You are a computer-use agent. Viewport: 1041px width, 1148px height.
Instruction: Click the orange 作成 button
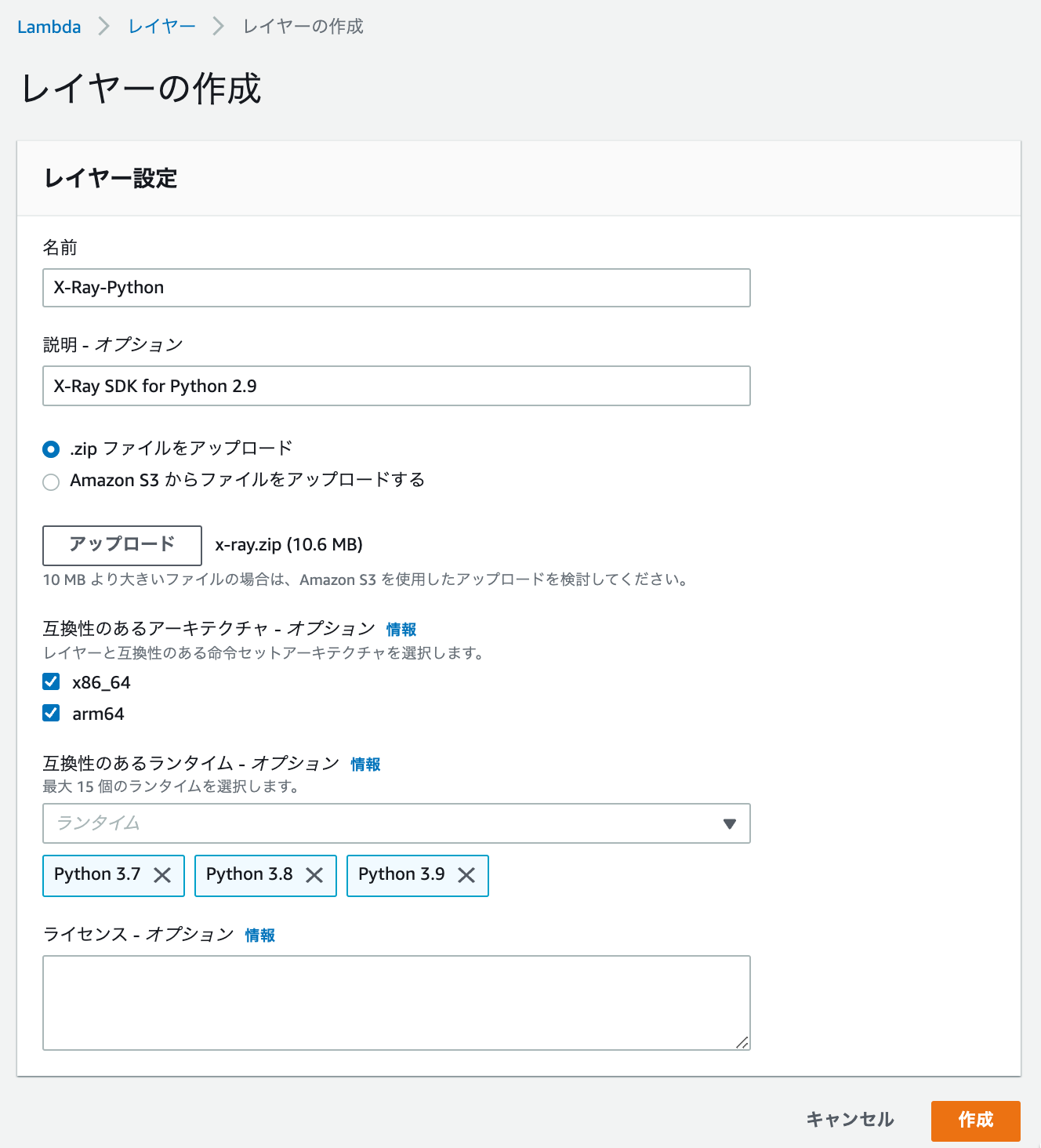tap(976, 1121)
